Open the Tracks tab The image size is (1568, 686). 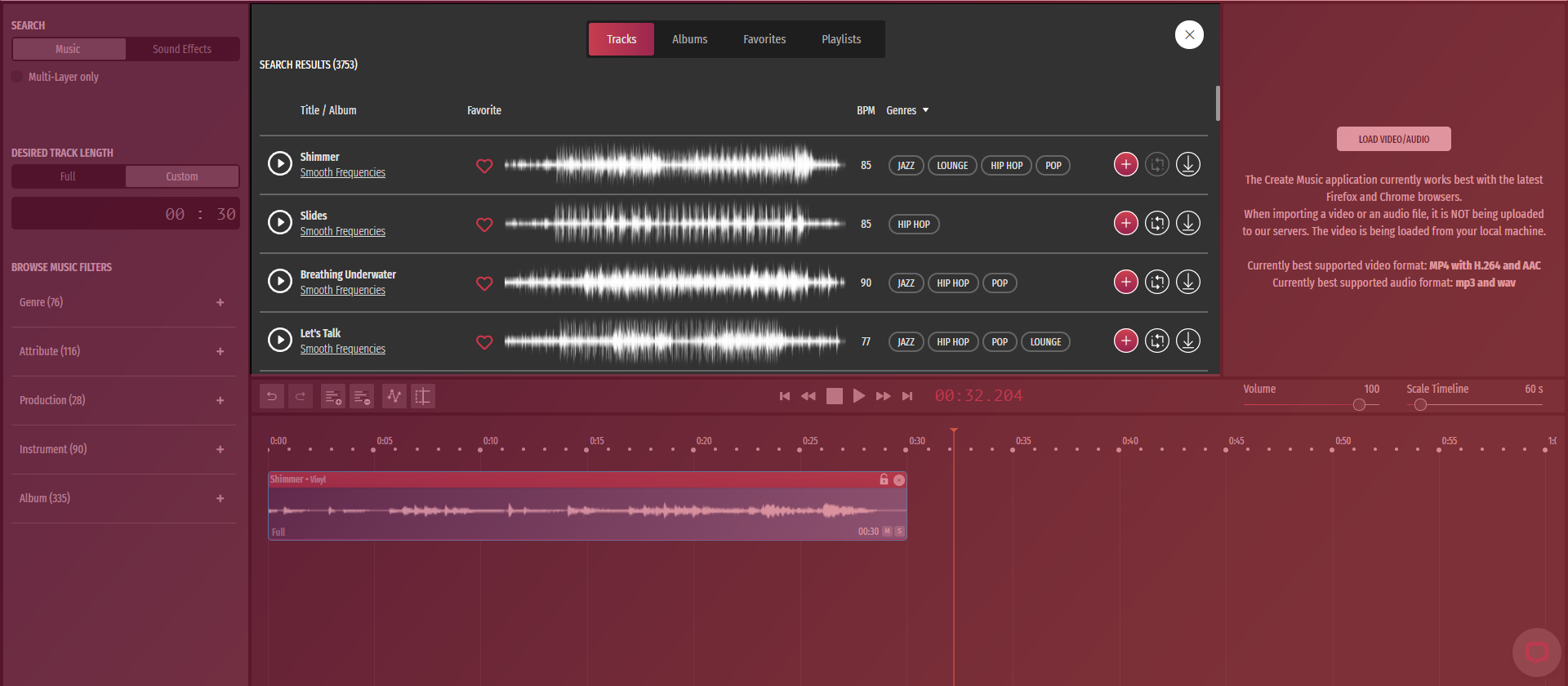click(x=621, y=39)
